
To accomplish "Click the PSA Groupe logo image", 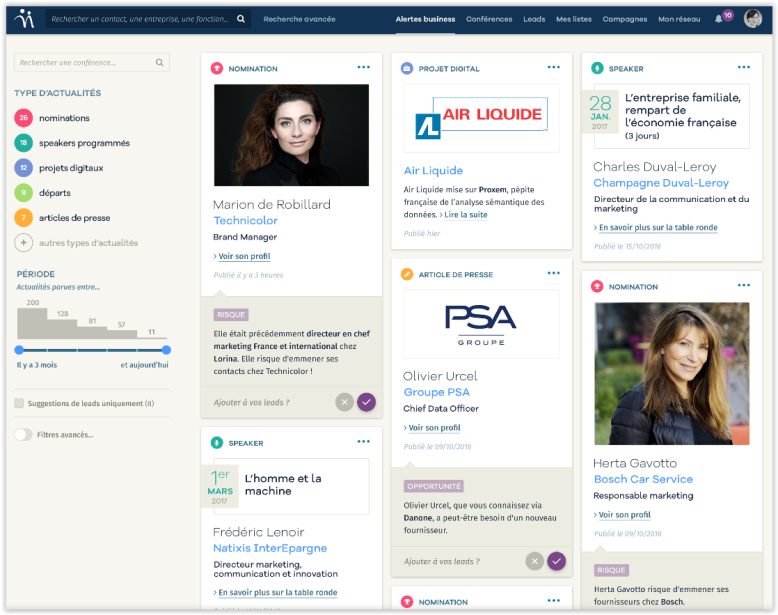I will [x=481, y=324].
